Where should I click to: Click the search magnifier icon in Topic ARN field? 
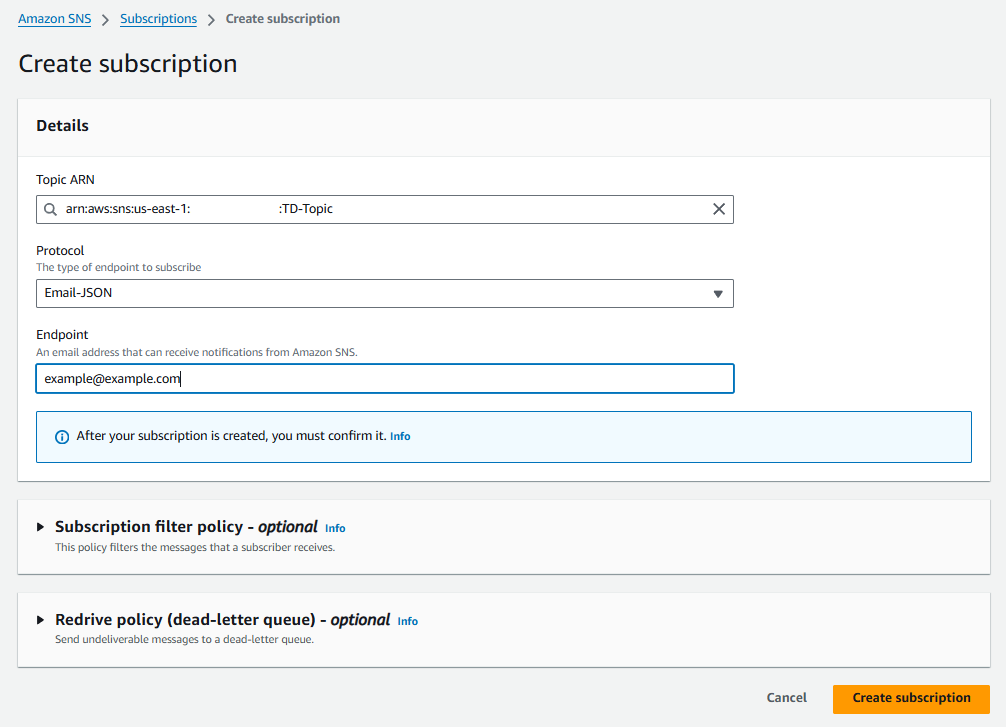[50, 209]
